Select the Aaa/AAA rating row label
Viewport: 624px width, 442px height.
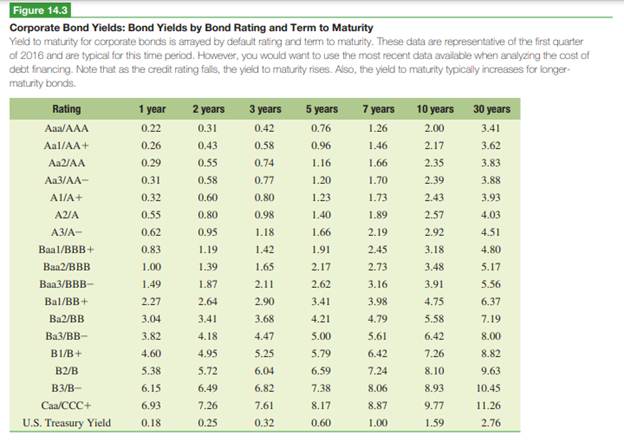coord(67,128)
